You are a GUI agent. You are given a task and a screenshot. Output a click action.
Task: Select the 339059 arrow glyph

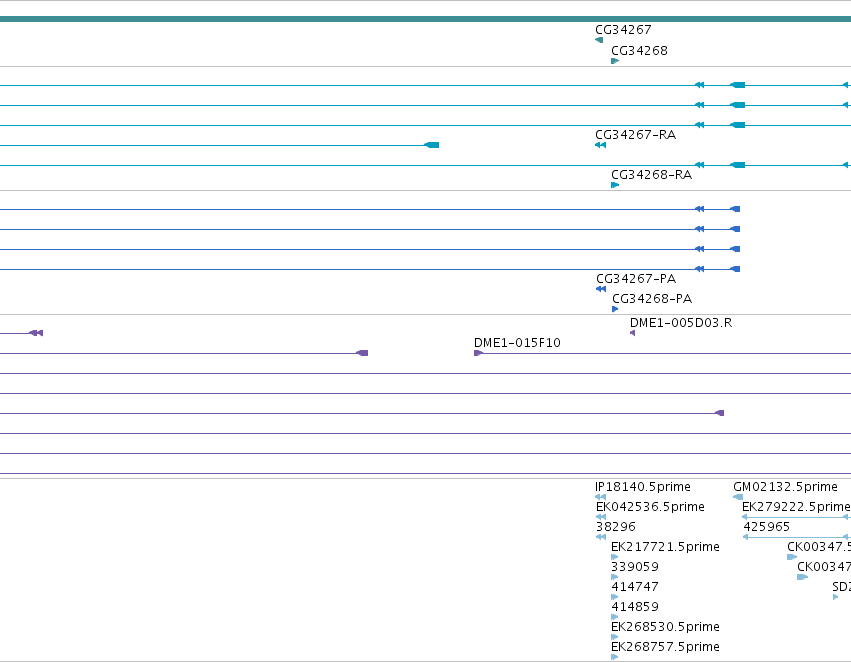pyautogui.click(x=614, y=577)
